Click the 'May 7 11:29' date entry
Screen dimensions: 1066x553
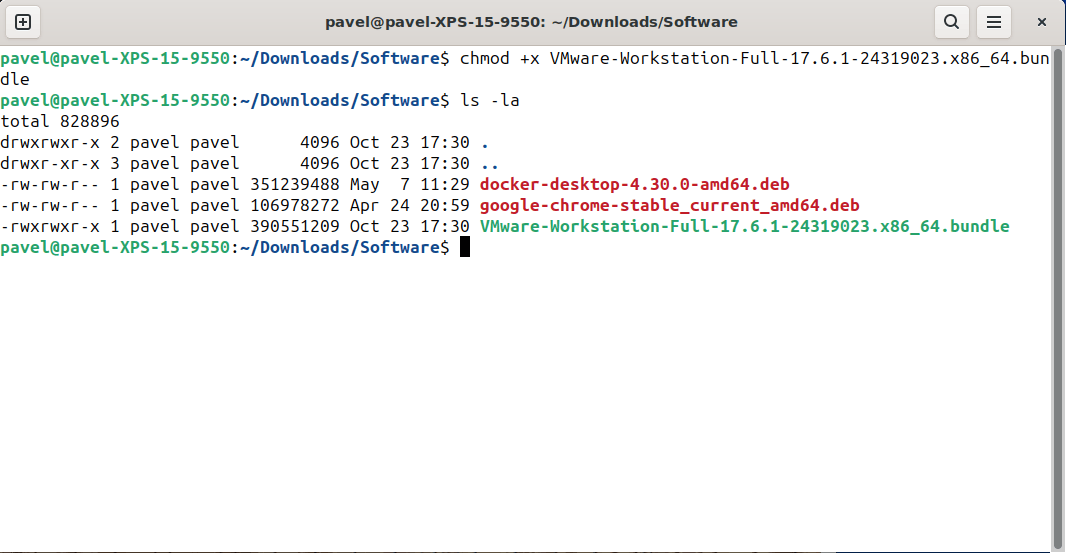pos(409,184)
